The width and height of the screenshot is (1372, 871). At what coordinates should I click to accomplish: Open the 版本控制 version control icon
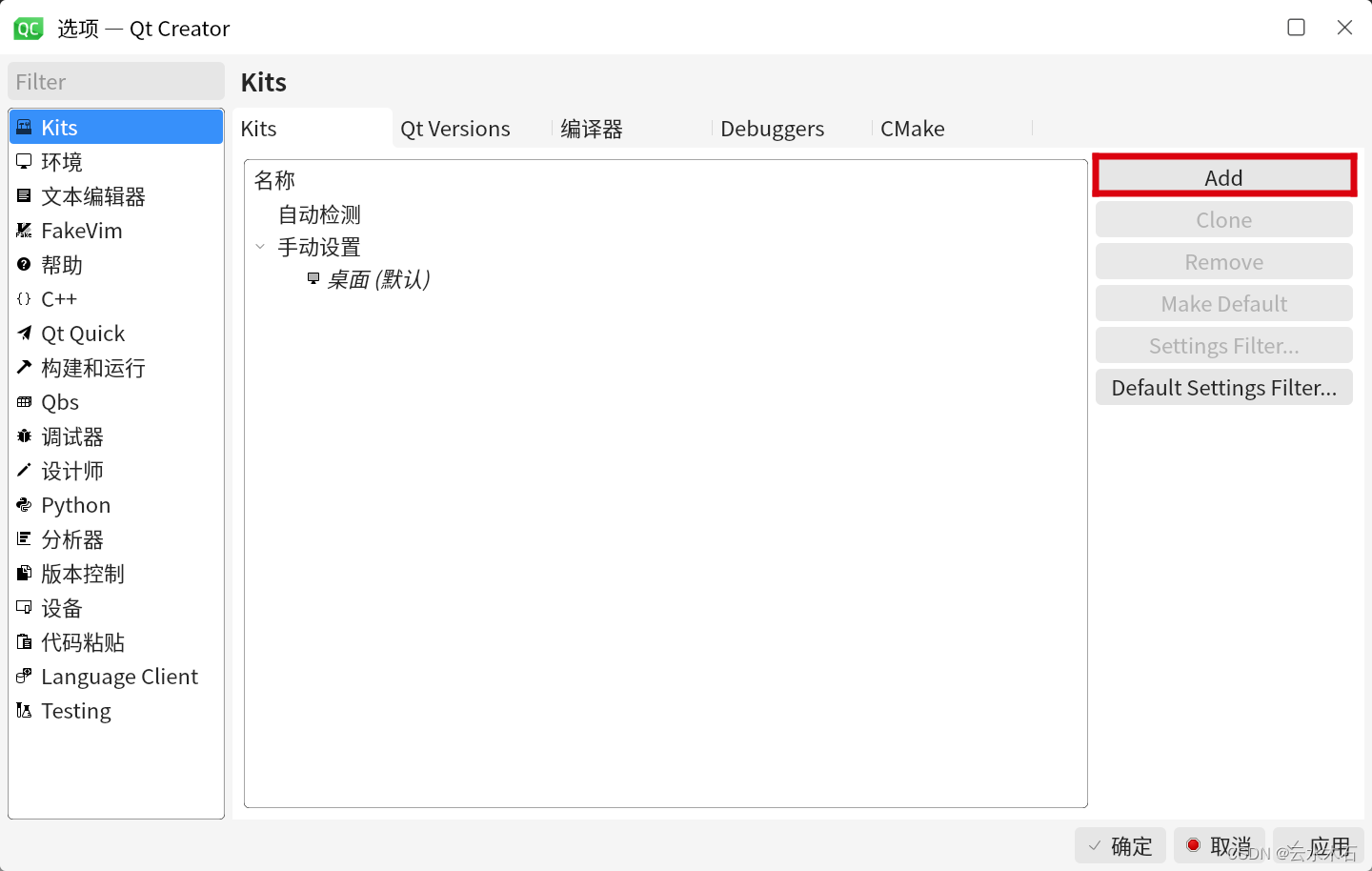(x=25, y=573)
